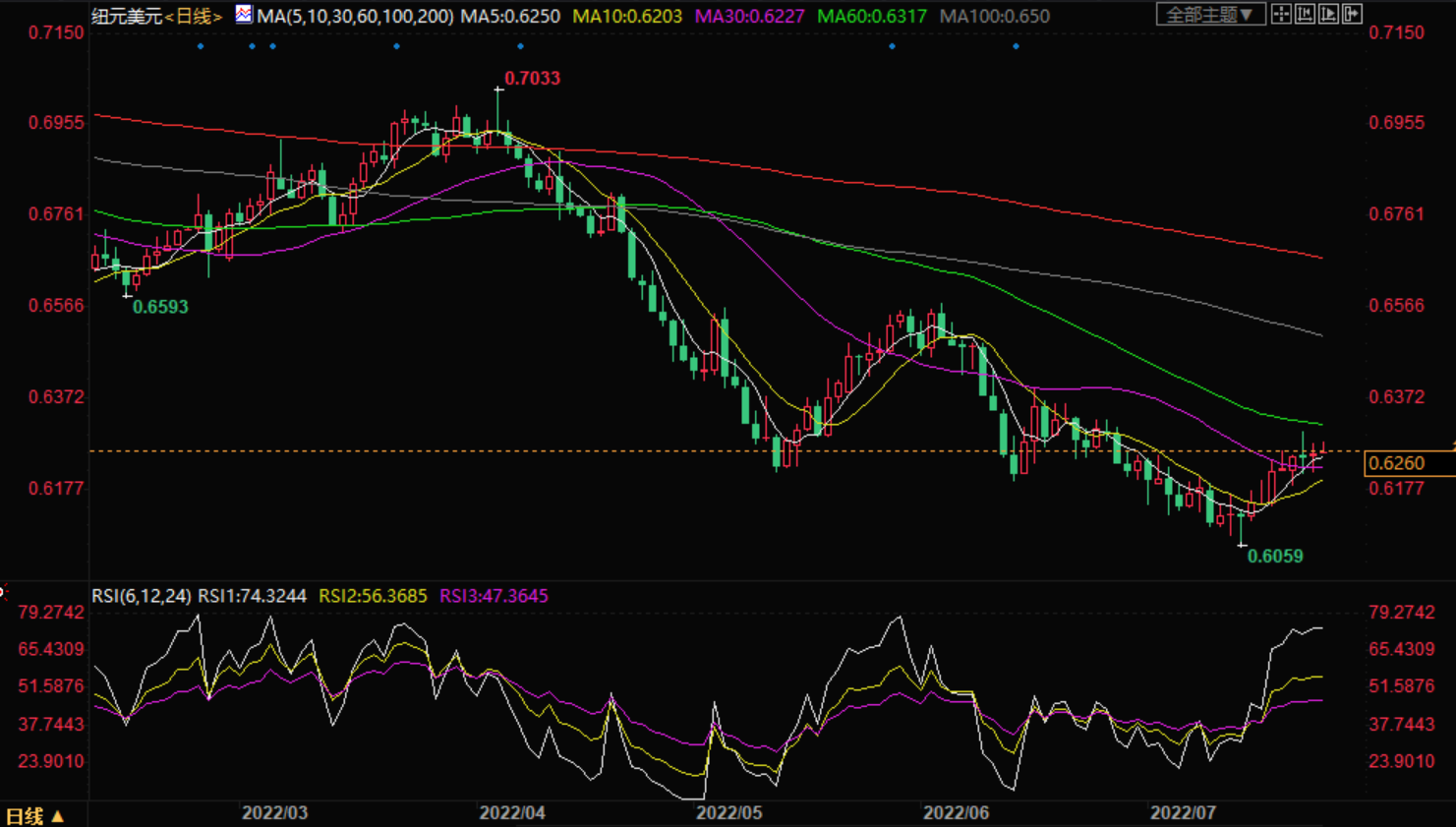Click the MA(5,10,30,60,100,200) indicator label
This screenshot has height=827, width=1456.
tap(356, 16)
